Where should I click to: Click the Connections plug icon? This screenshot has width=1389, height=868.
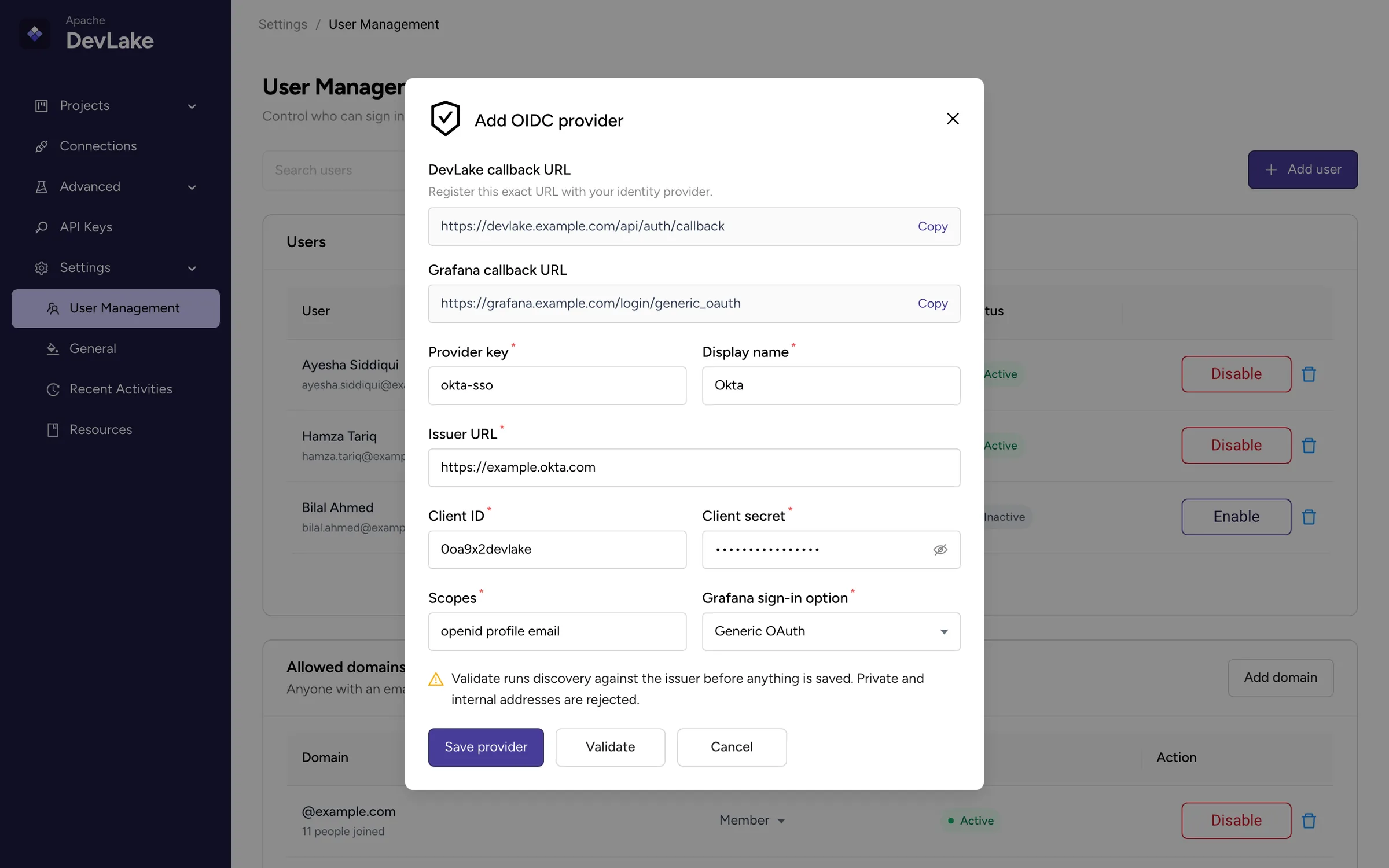coord(41,146)
